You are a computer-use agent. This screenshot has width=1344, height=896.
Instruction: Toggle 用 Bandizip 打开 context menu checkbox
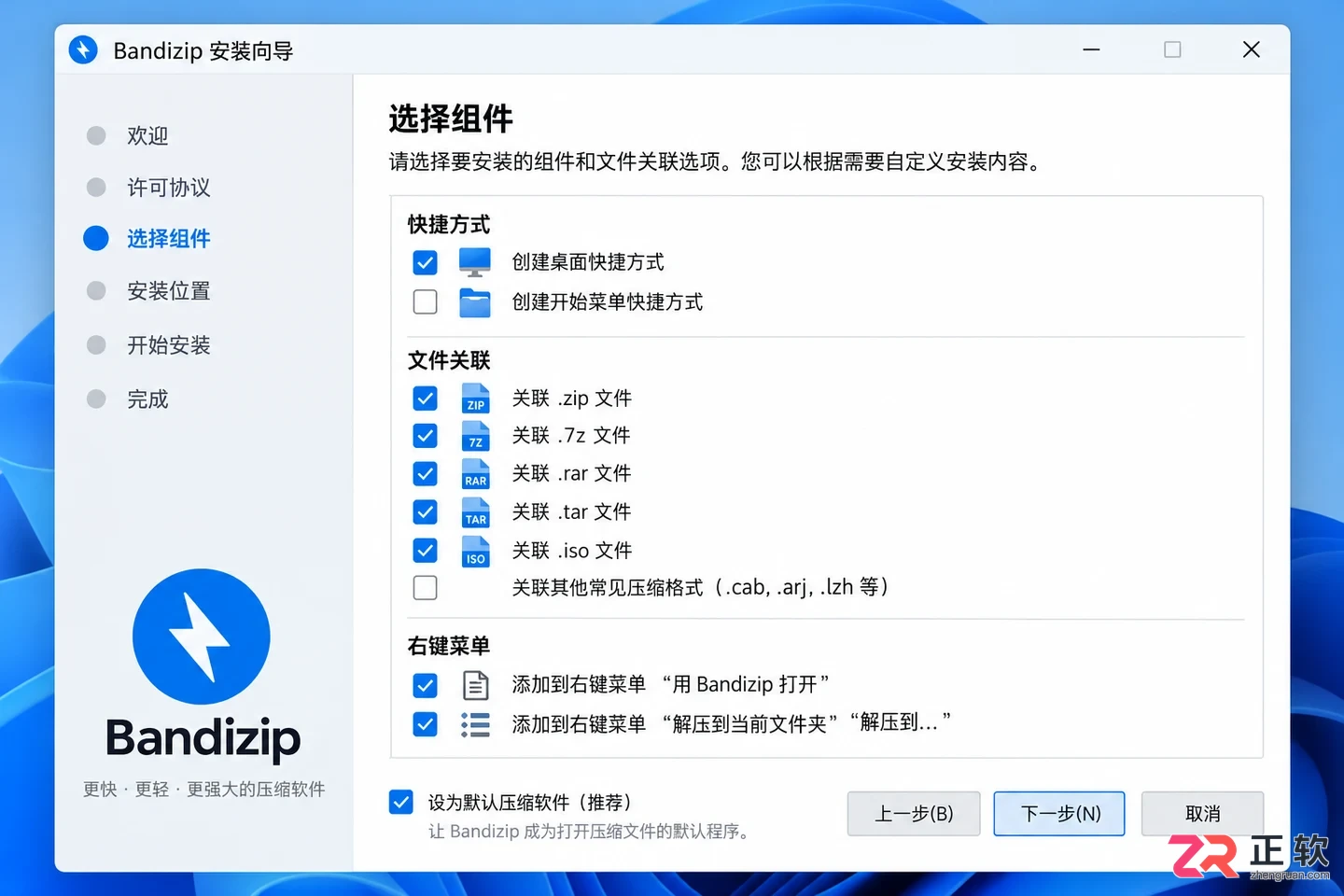click(x=425, y=686)
